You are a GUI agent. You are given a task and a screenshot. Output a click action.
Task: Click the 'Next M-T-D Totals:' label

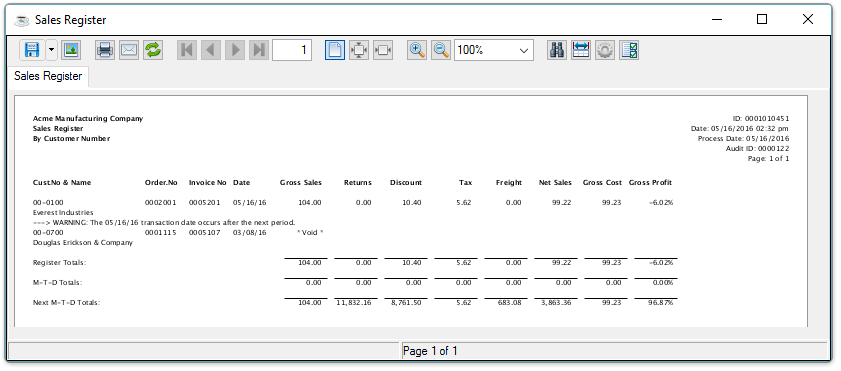click(x=67, y=303)
